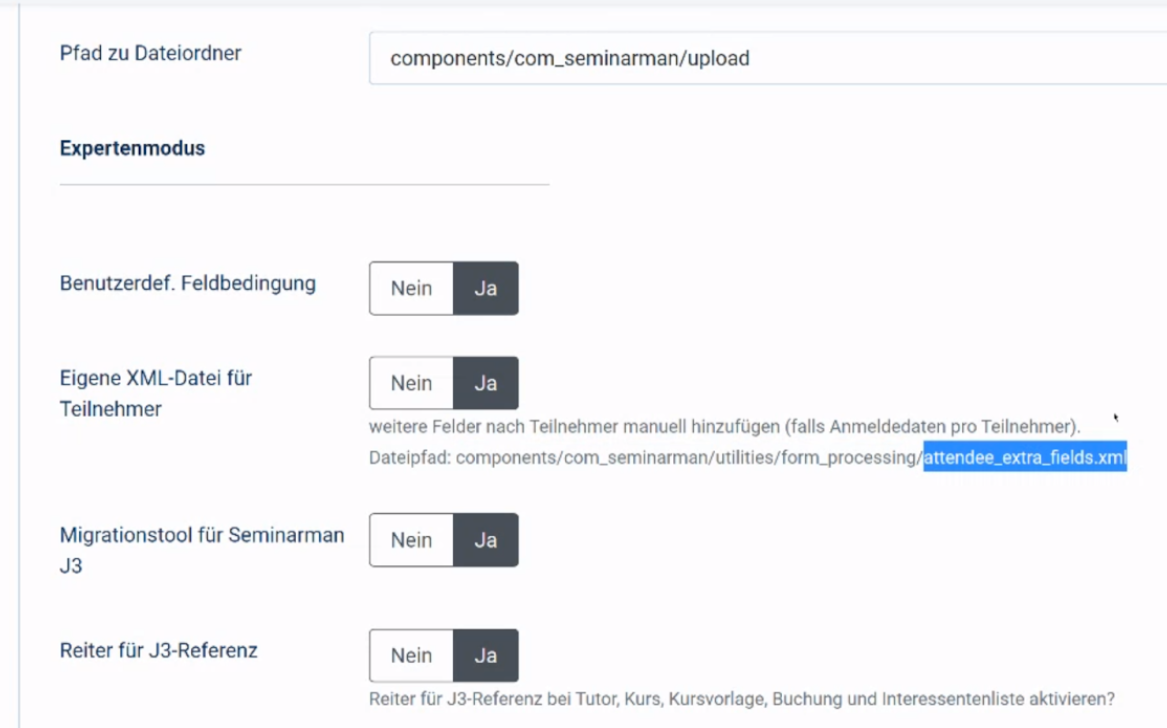Click the "Expertenmodus" section heading
Screen dimensions: 1167x728
132,147
